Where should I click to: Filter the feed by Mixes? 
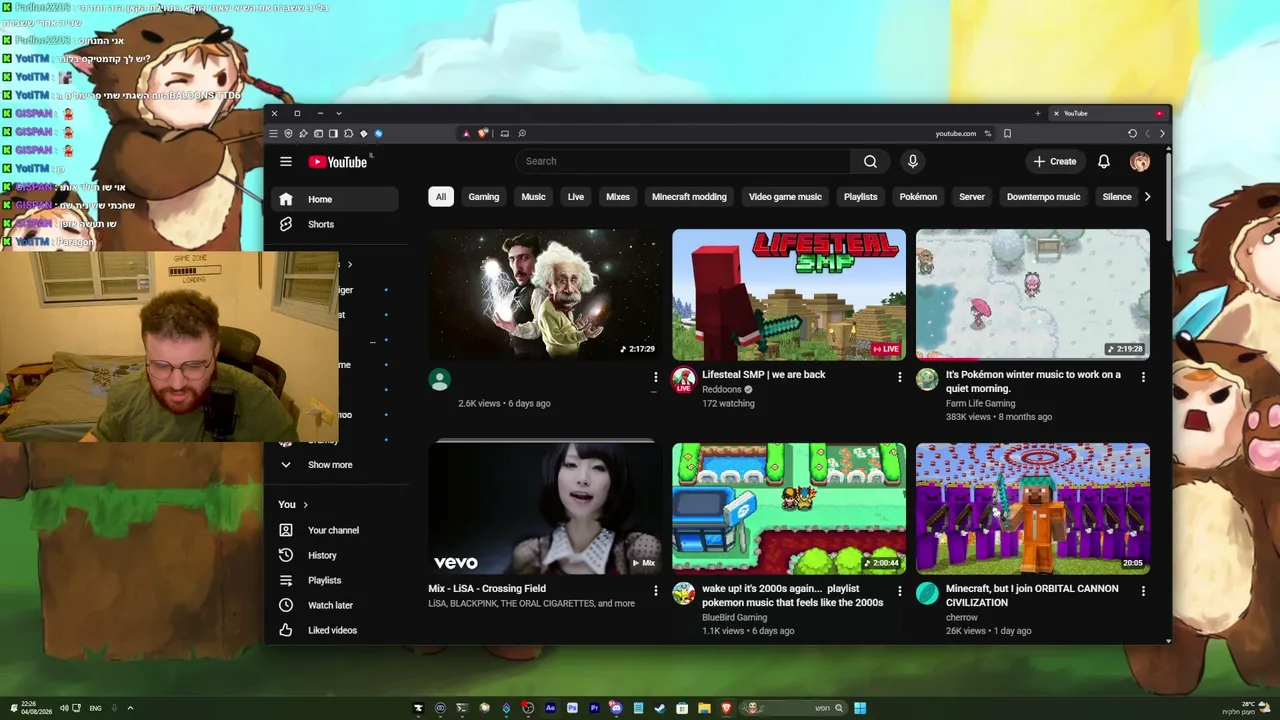(x=618, y=197)
